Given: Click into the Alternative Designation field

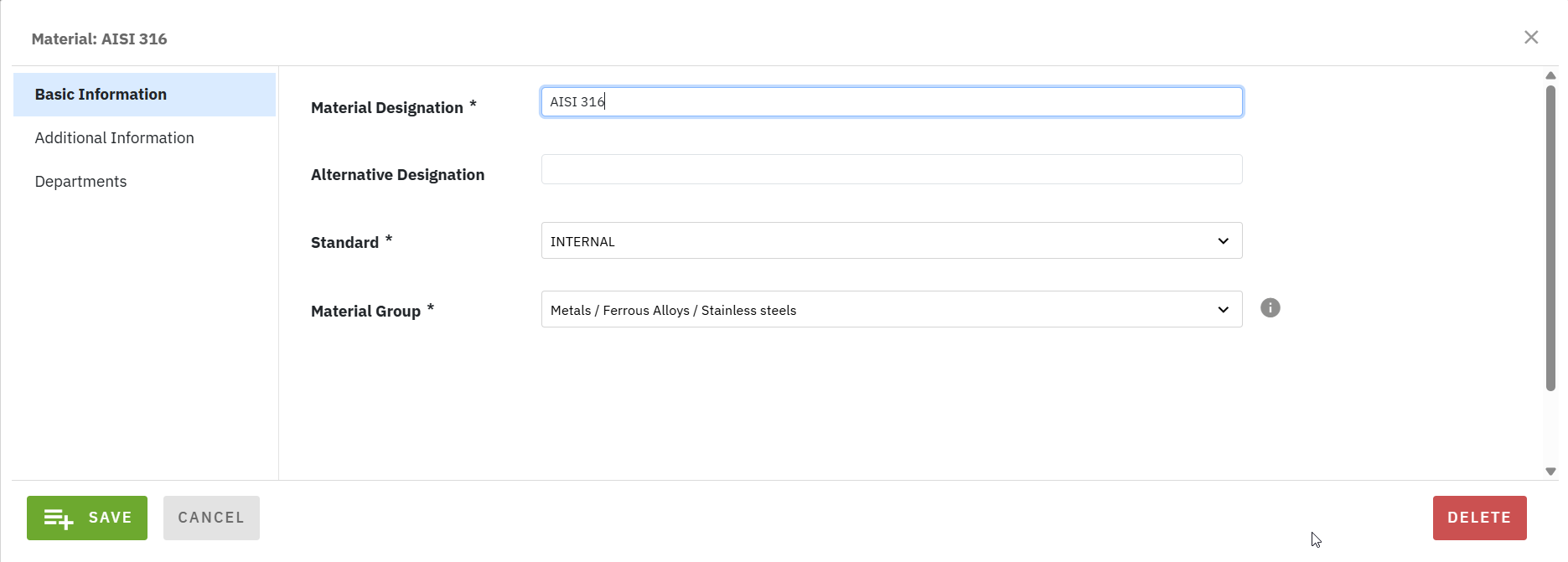Looking at the screenshot, I should pyautogui.click(x=892, y=169).
